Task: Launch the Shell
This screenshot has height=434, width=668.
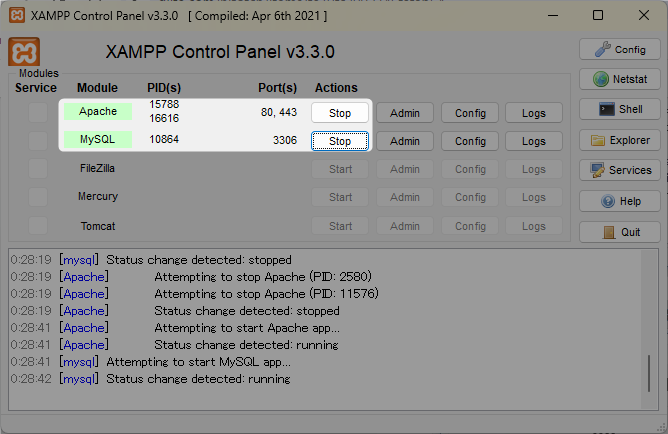Action: pos(620,109)
